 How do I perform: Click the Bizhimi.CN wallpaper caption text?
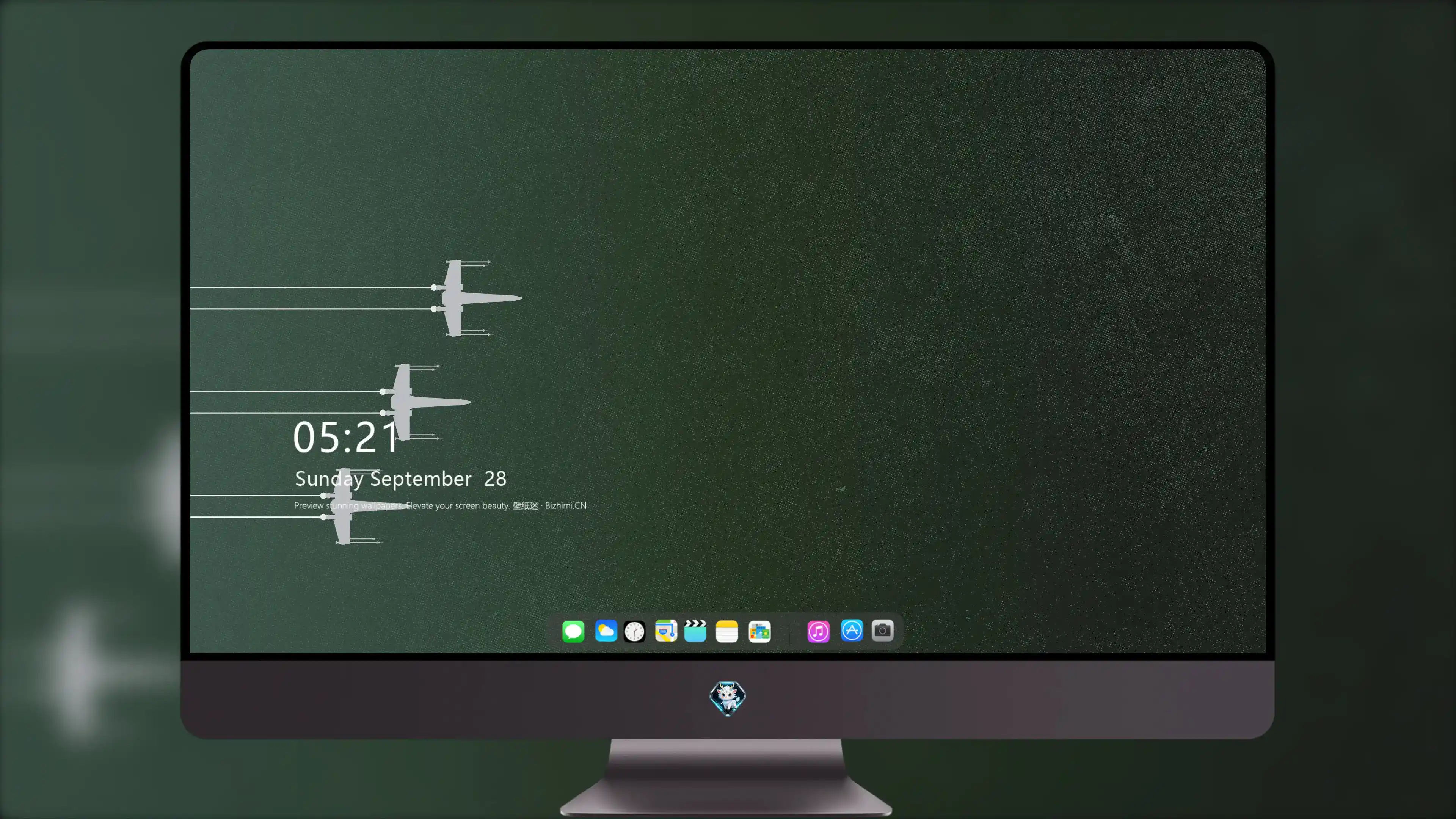point(440,505)
